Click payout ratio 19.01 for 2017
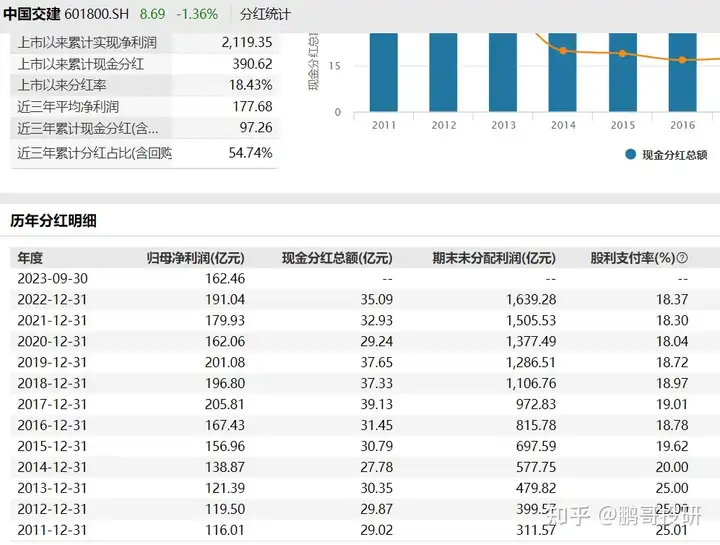The image size is (720, 545). [672, 405]
